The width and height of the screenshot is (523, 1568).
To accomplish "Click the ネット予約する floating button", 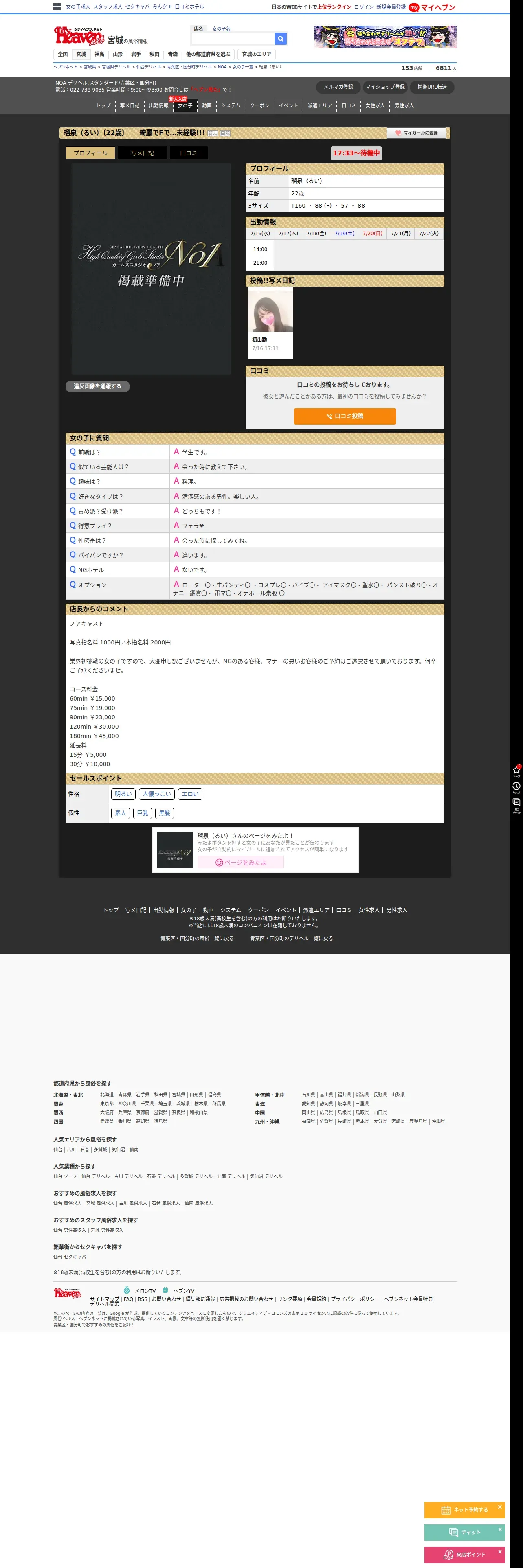I will click(x=464, y=1510).
